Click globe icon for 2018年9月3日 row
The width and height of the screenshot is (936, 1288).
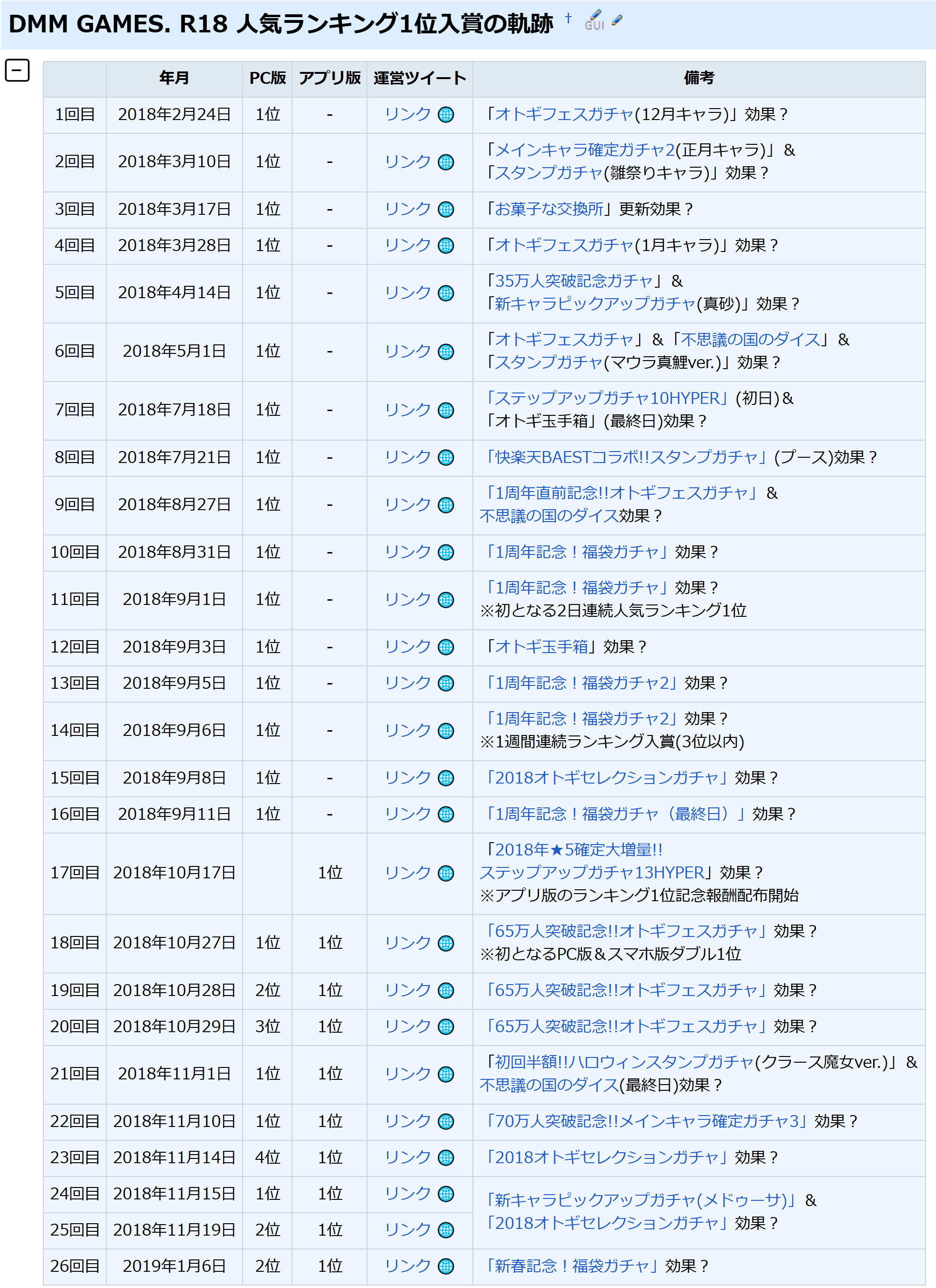(446, 647)
